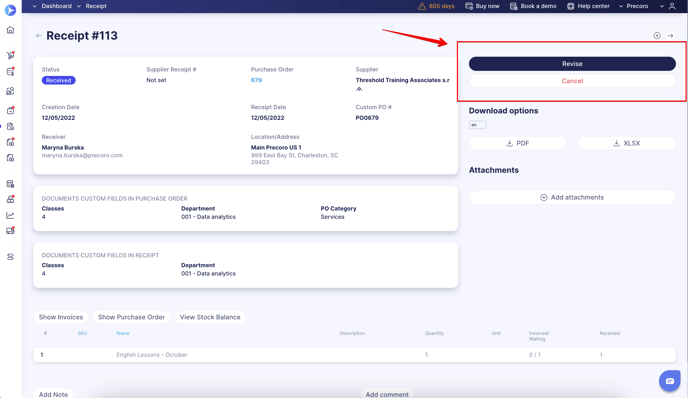This screenshot has width=688, height=398.
Task: Open the user profile icon
Action: (672, 6)
